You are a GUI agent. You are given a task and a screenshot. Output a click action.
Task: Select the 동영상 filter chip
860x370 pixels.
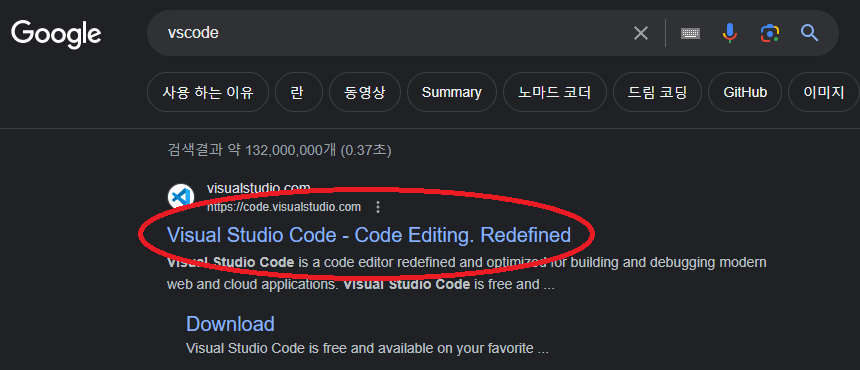click(365, 92)
